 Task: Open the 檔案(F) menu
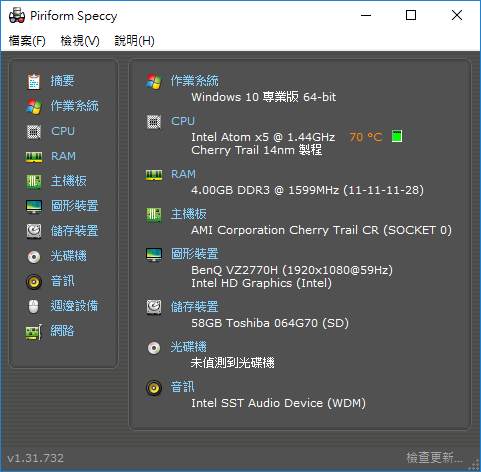(x=27, y=41)
